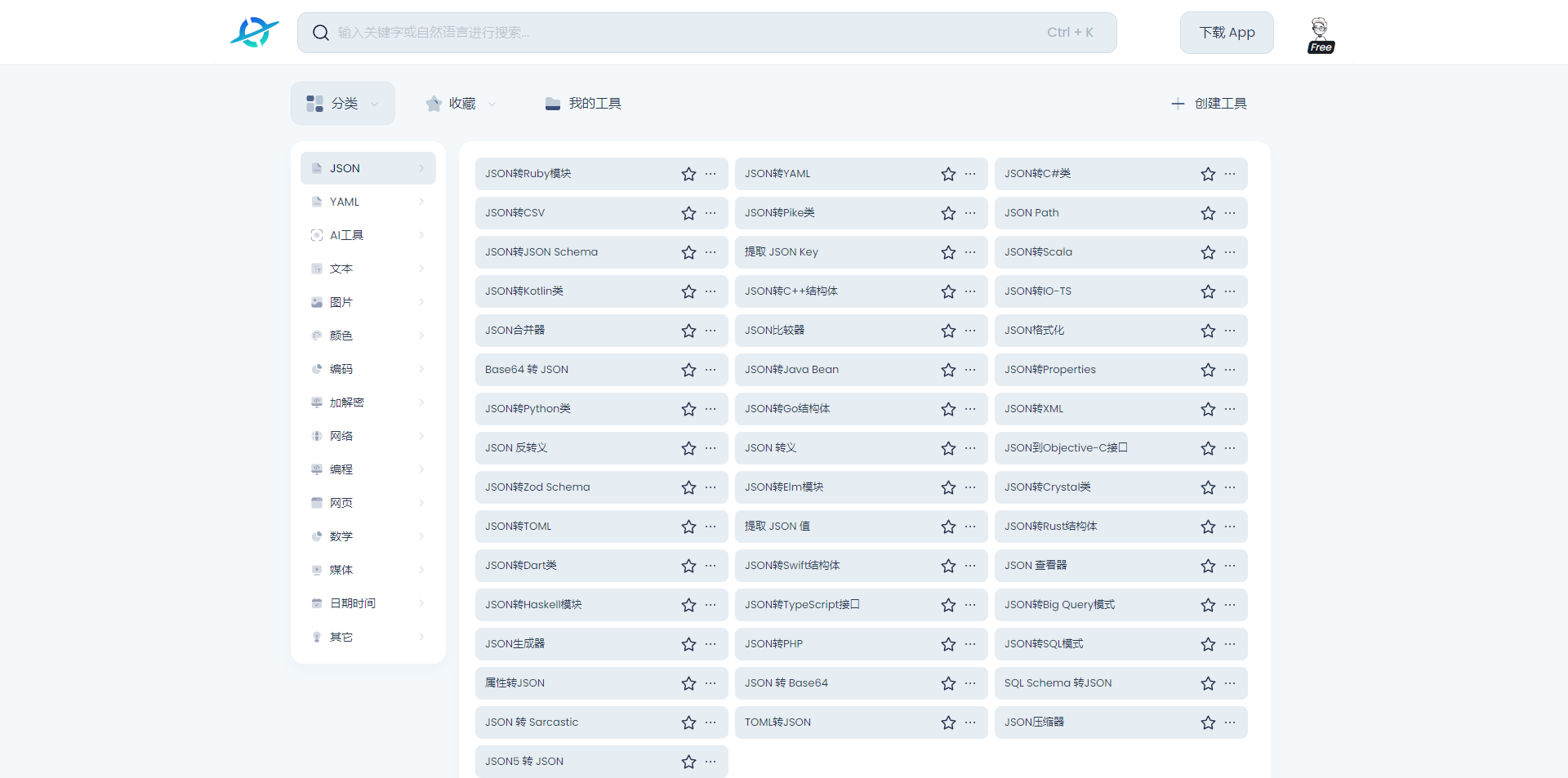Expand the YAML category chevron
Screen dimensions: 1568x778
coord(421,202)
